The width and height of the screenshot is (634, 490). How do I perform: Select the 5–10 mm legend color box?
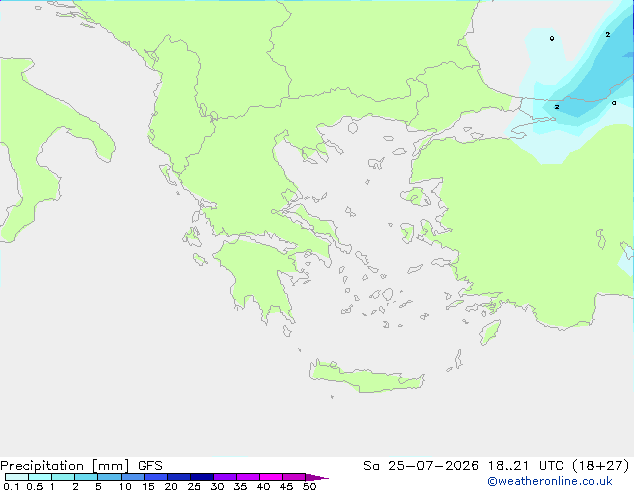(109, 477)
